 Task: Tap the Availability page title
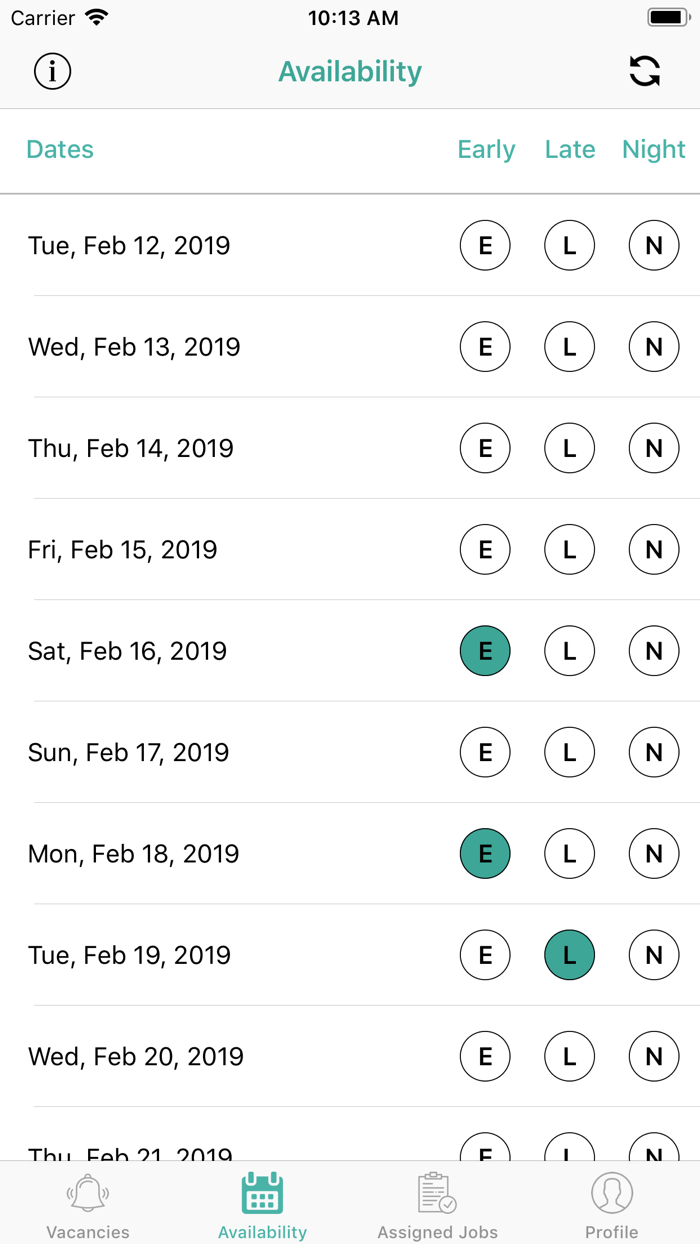coord(350,72)
